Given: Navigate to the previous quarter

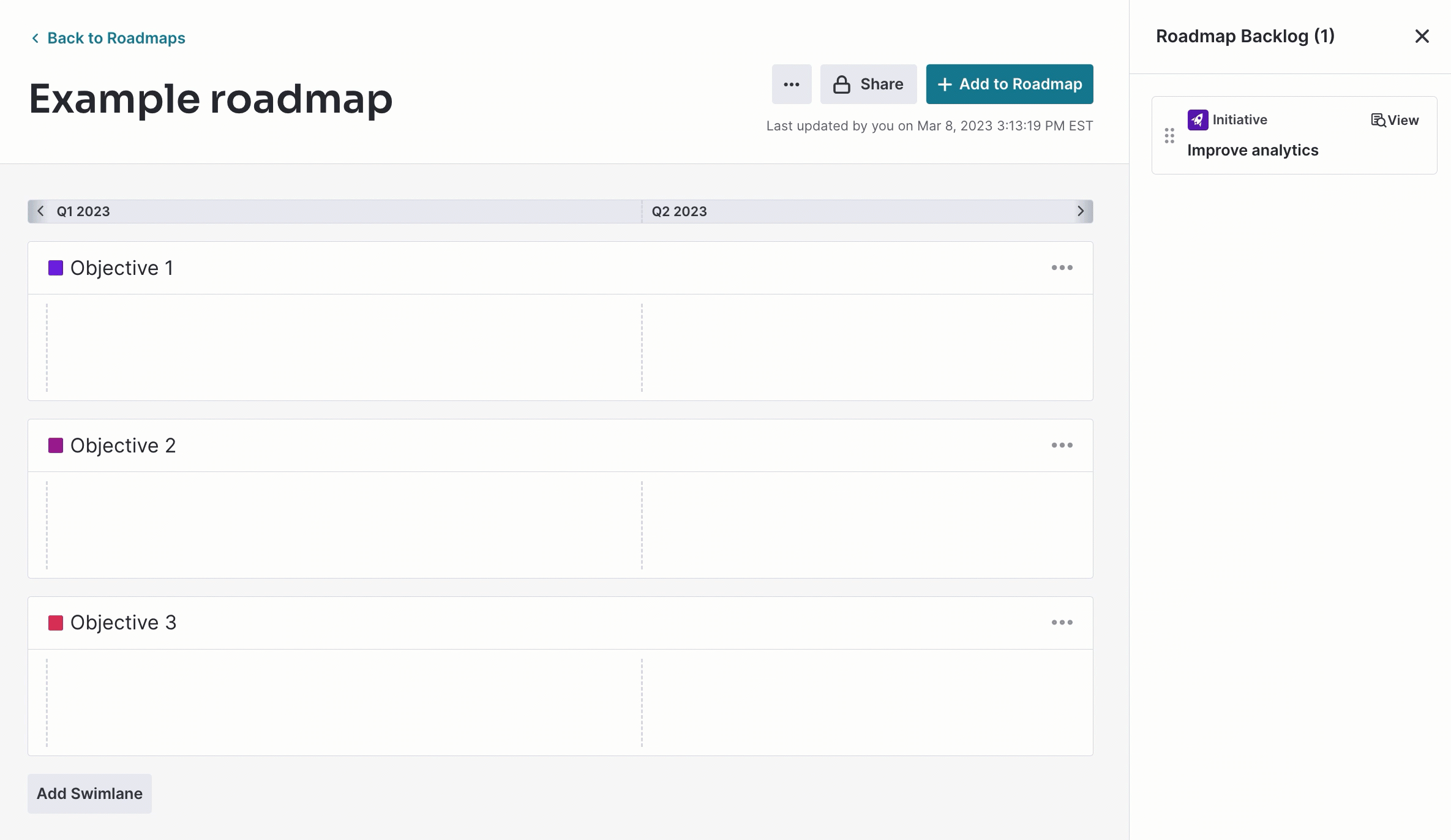Looking at the screenshot, I should click(40, 211).
